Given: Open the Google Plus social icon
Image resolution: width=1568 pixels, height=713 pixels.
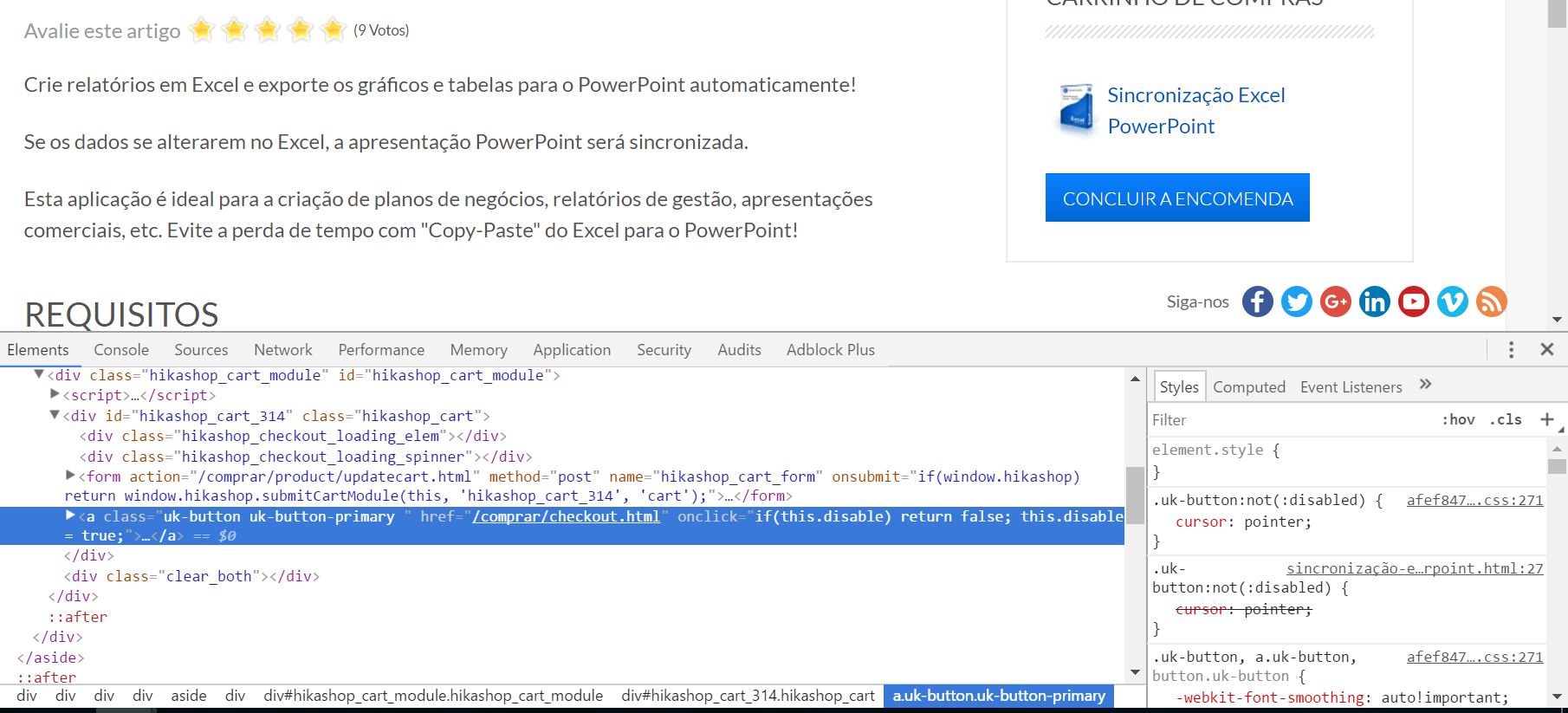Looking at the screenshot, I should (1335, 301).
